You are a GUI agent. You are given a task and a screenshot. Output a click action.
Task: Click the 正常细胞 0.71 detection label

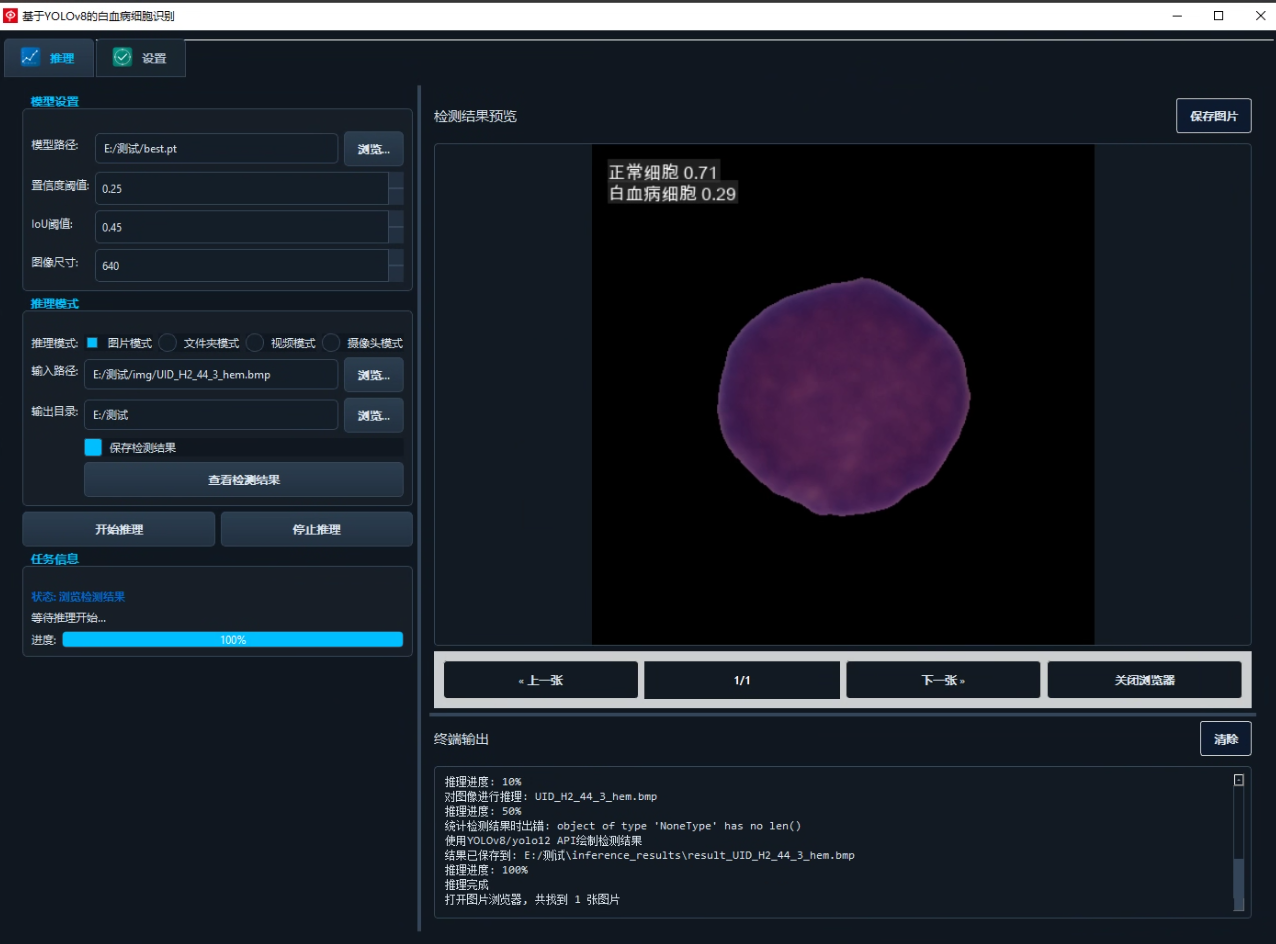(663, 173)
